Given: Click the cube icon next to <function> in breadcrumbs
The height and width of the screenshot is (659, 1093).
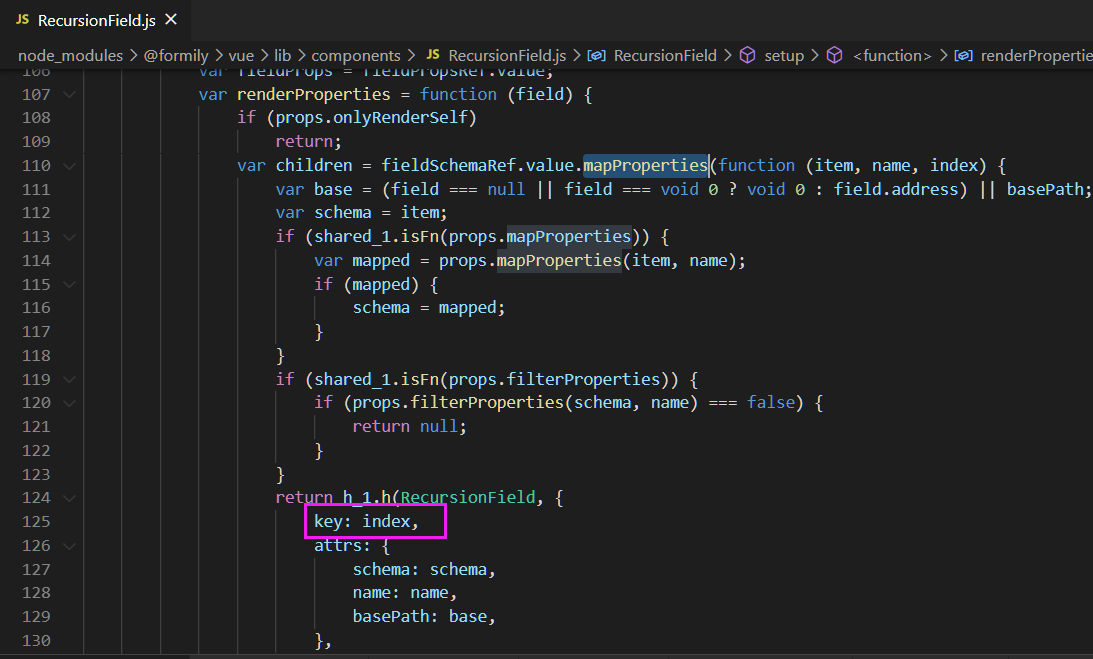Looking at the screenshot, I should 835,55.
